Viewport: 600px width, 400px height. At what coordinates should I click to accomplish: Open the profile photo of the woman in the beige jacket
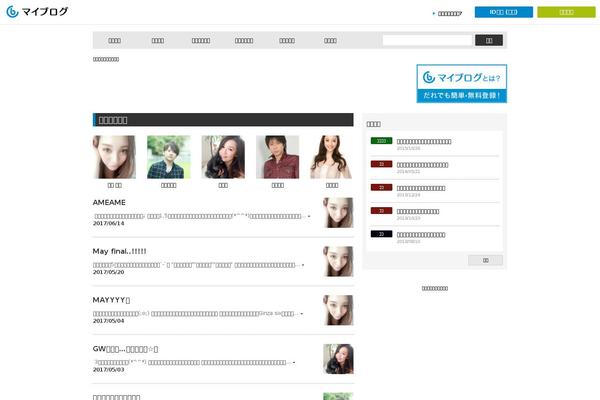[332, 157]
